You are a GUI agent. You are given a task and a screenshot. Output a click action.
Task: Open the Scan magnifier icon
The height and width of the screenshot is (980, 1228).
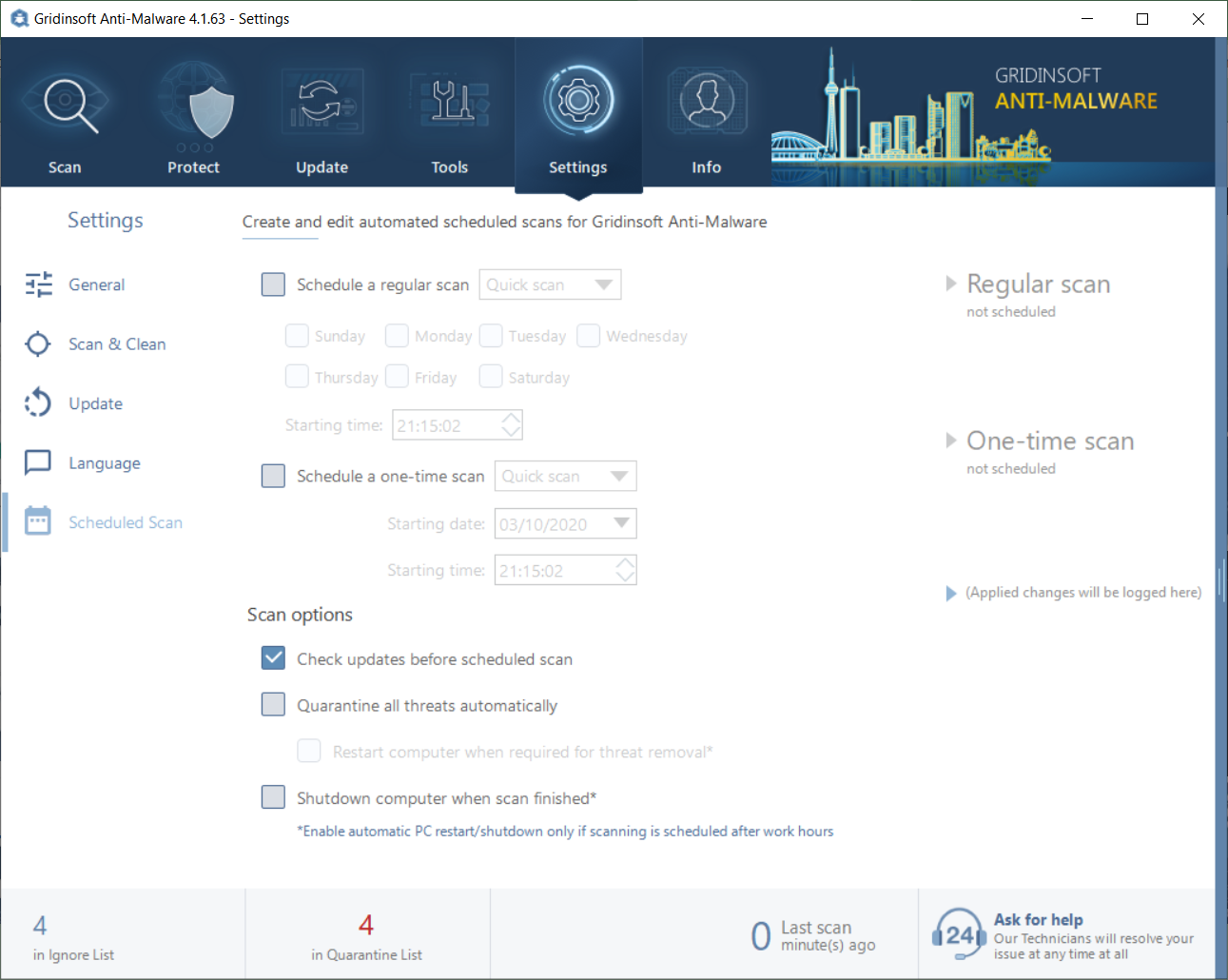point(67,105)
